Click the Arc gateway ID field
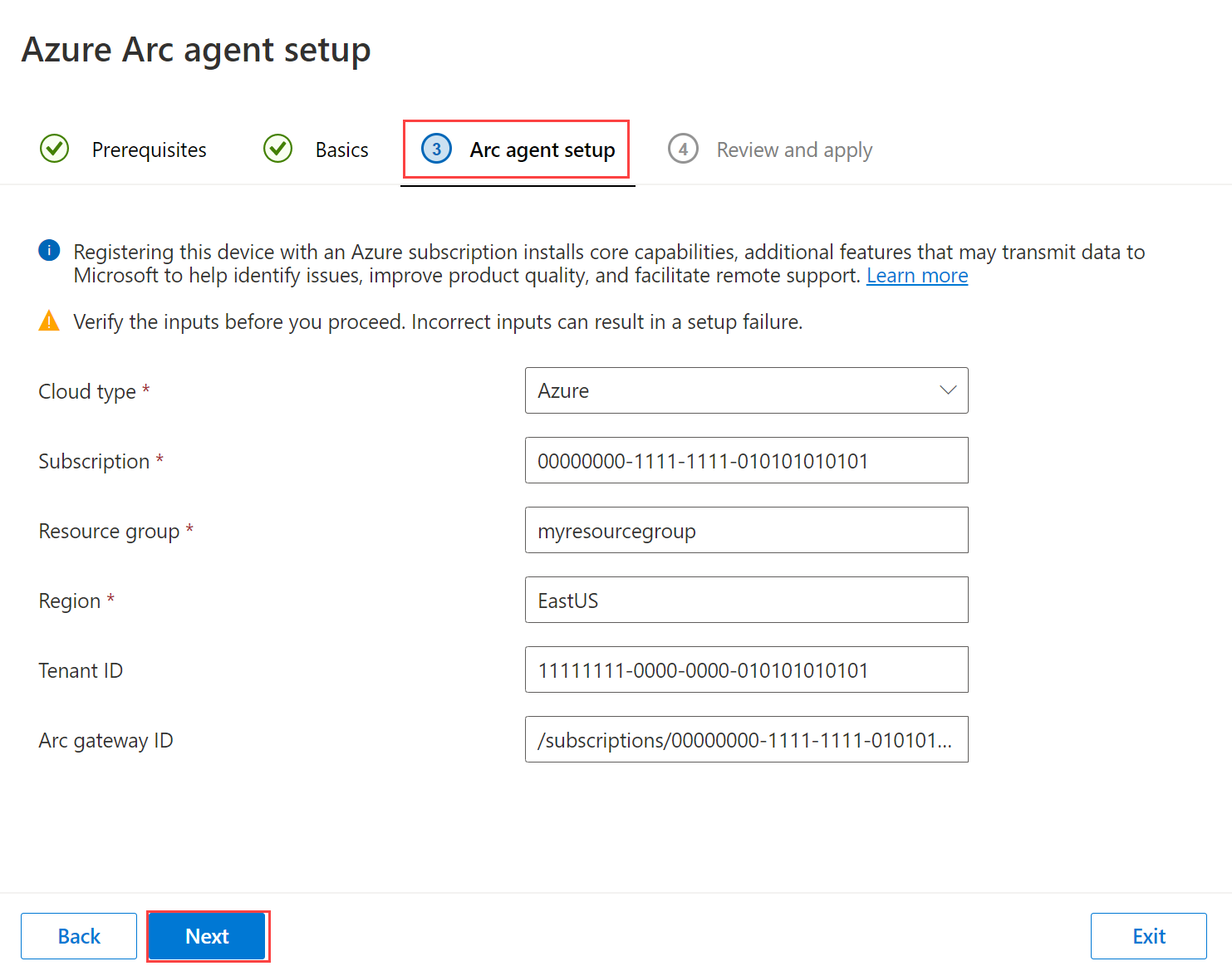Image resolution: width=1232 pixels, height=966 pixels. (x=747, y=739)
